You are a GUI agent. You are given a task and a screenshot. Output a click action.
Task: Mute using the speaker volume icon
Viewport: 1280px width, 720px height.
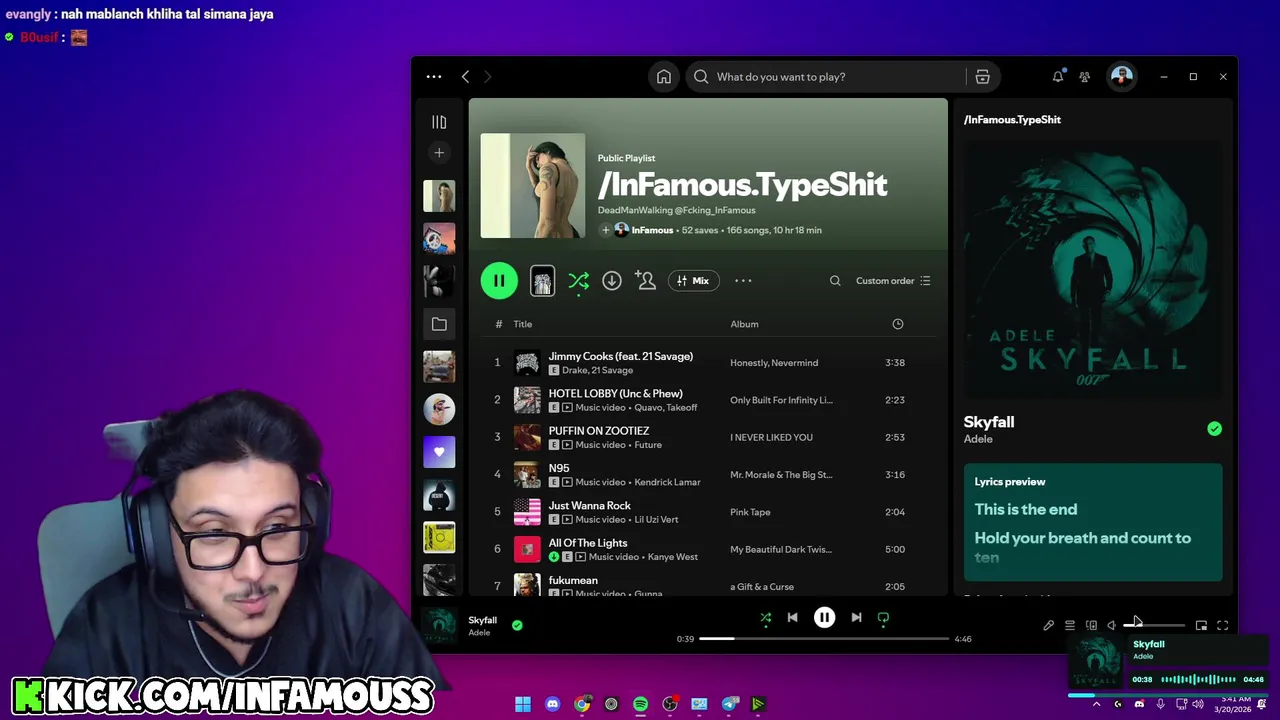(x=1111, y=626)
